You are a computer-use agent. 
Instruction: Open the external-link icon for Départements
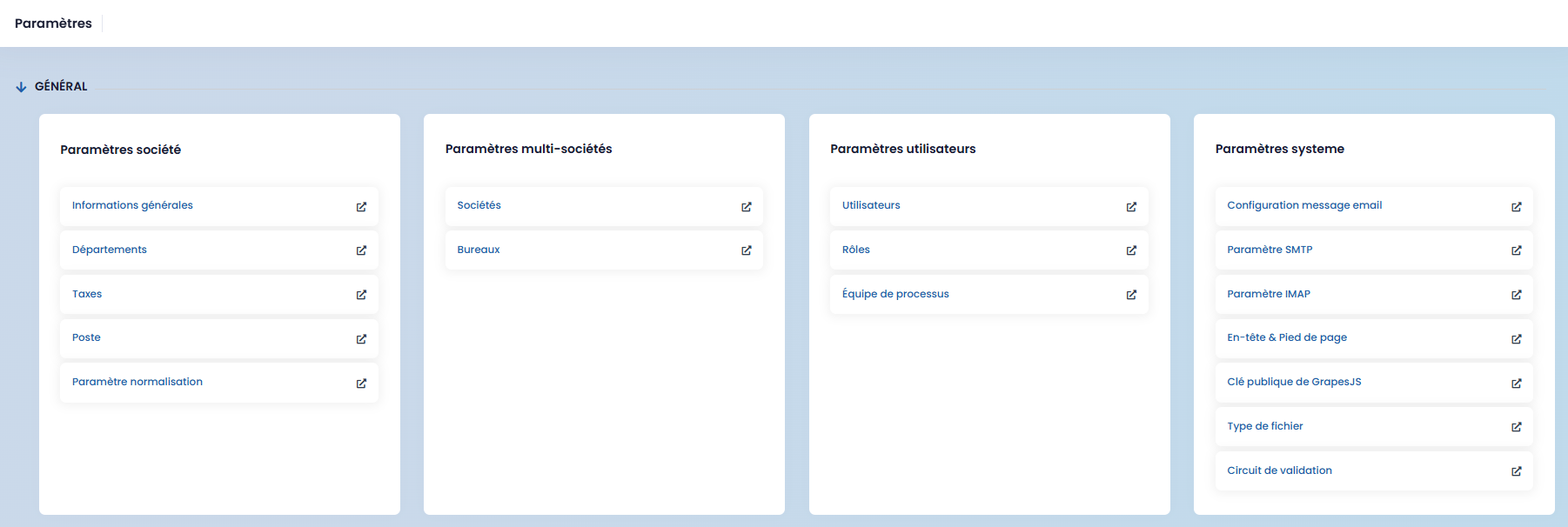(x=361, y=250)
